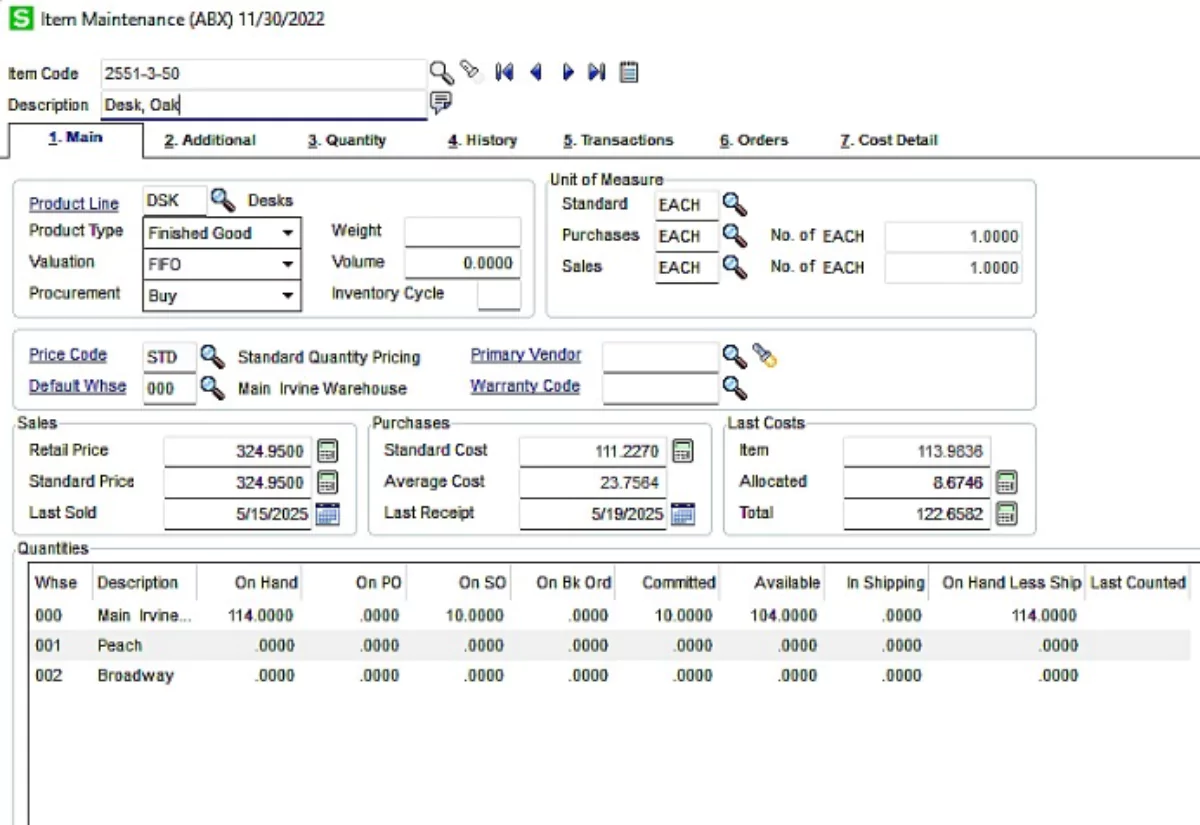Select the 000 Main Irvine warehouse row
This screenshot has width=1200, height=825.
click(609, 615)
